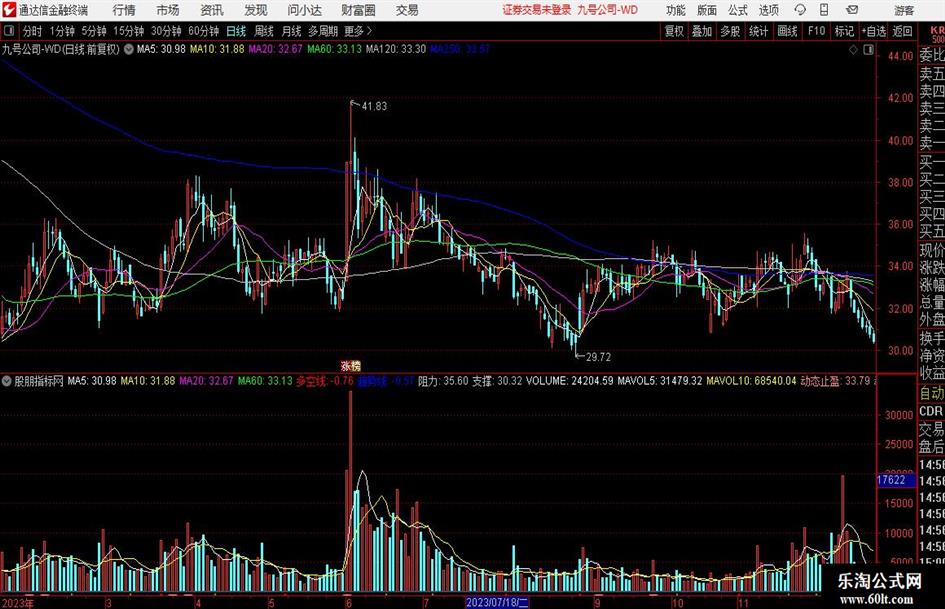Toggle the left sidebar panel icon
This screenshot has width=945, height=609.
point(8,31)
